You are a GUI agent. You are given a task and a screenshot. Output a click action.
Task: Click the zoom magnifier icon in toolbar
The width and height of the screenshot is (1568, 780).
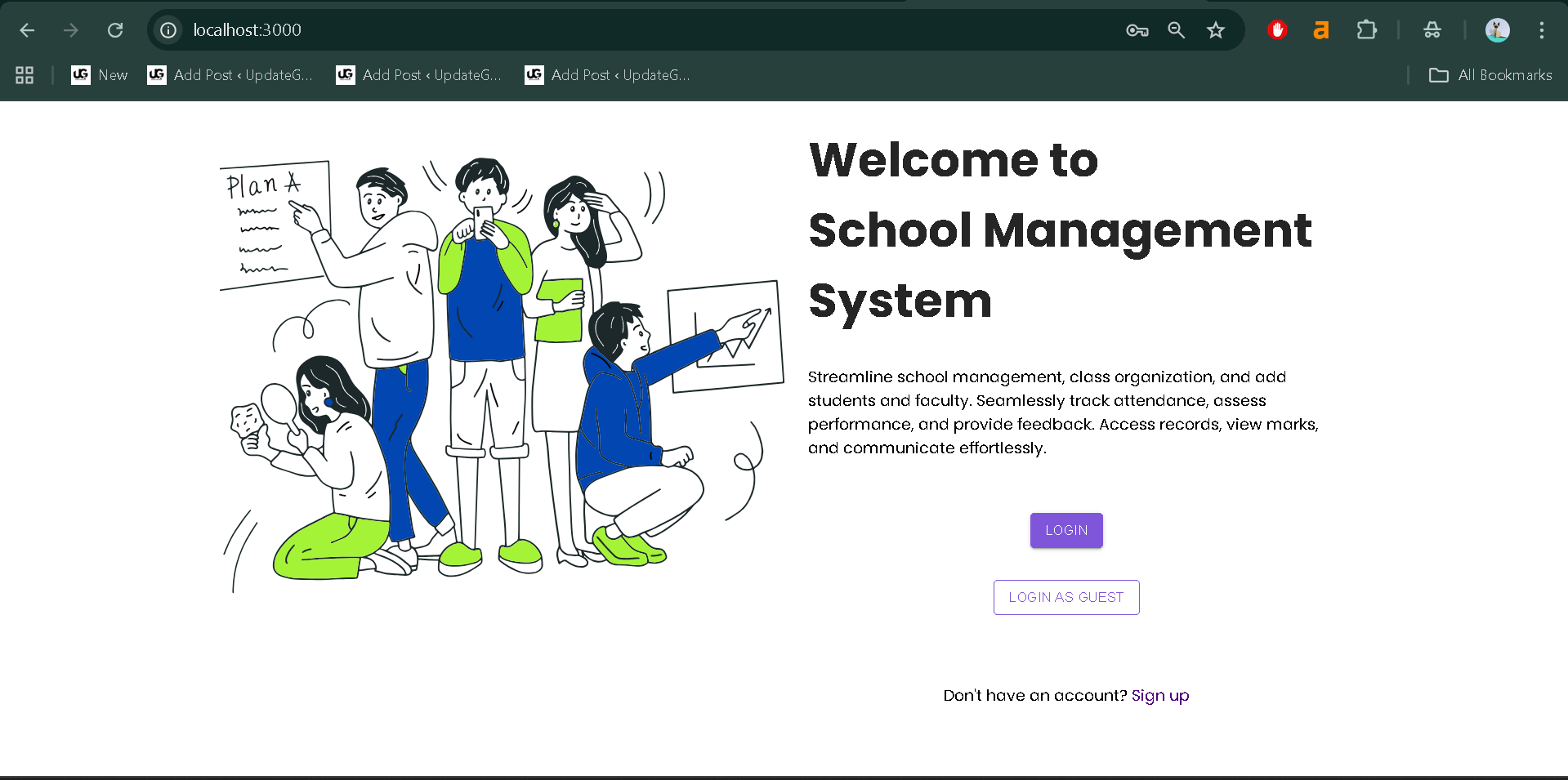[1176, 30]
